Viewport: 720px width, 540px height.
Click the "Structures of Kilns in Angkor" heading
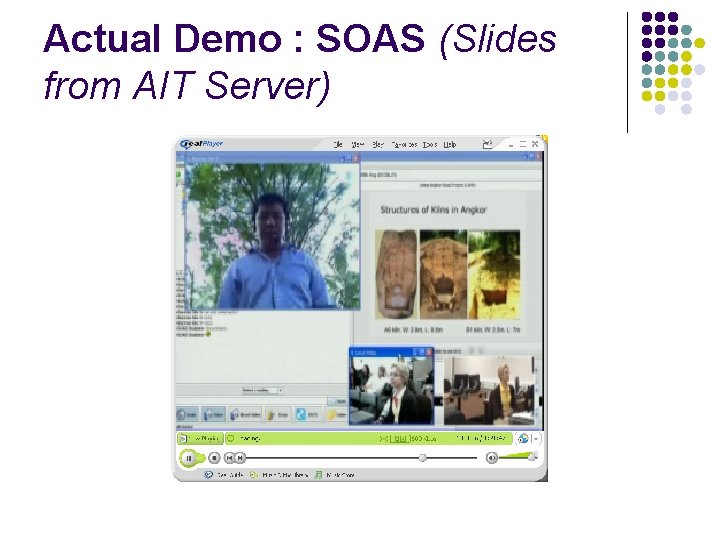coord(433,210)
